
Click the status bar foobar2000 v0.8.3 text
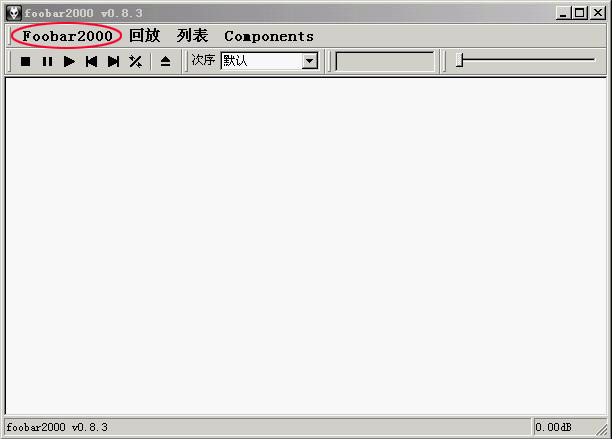click(x=57, y=427)
